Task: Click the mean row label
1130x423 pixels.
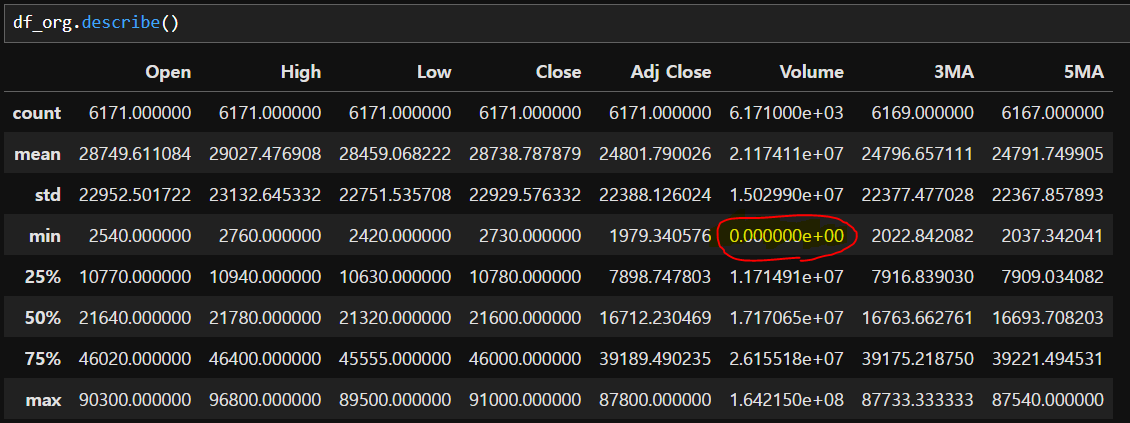Action: pyautogui.click(x=39, y=154)
